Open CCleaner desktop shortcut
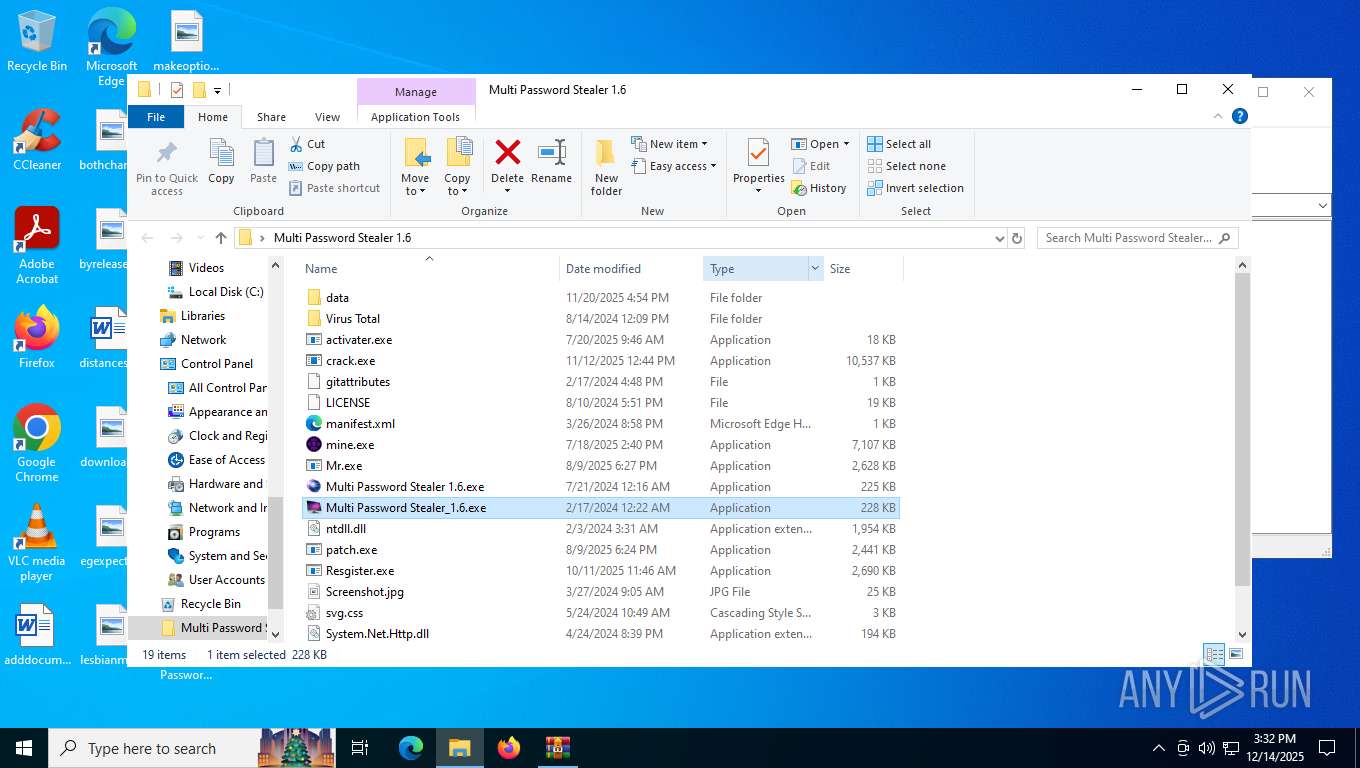 [37, 140]
